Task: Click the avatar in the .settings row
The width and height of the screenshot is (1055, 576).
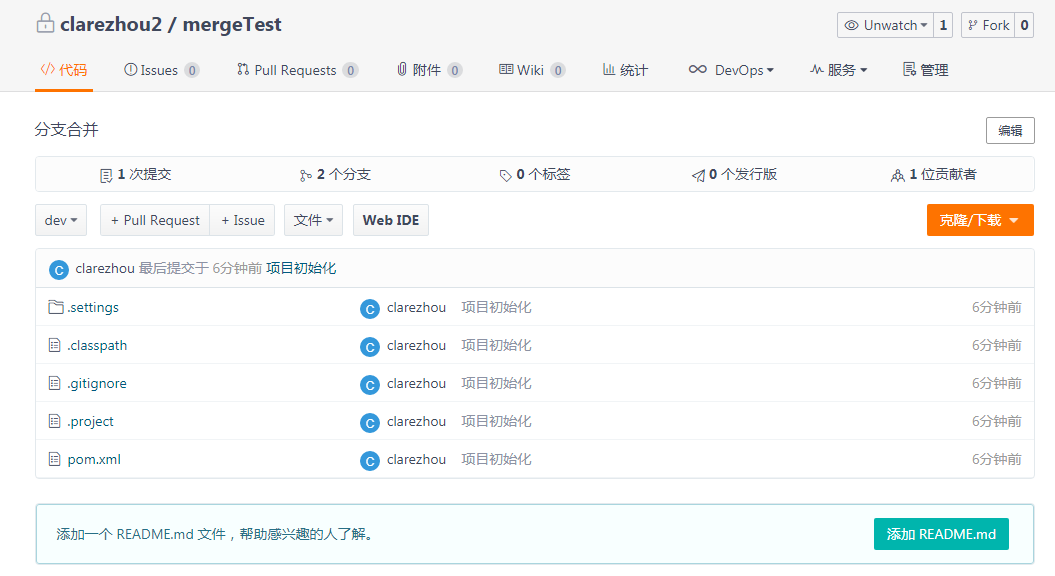Action: 369,309
